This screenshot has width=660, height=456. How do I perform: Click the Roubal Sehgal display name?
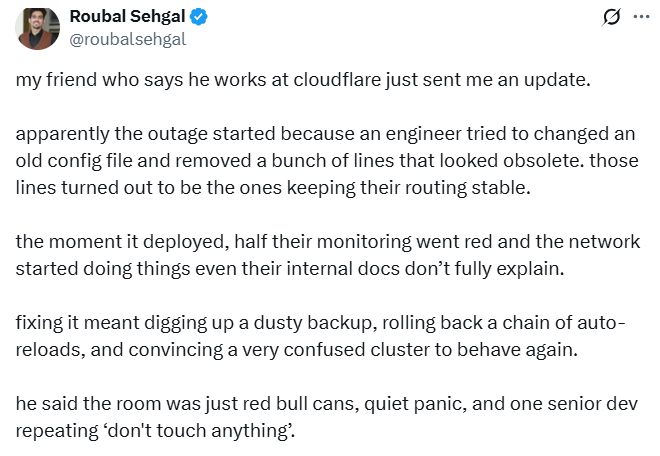point(127,16)
